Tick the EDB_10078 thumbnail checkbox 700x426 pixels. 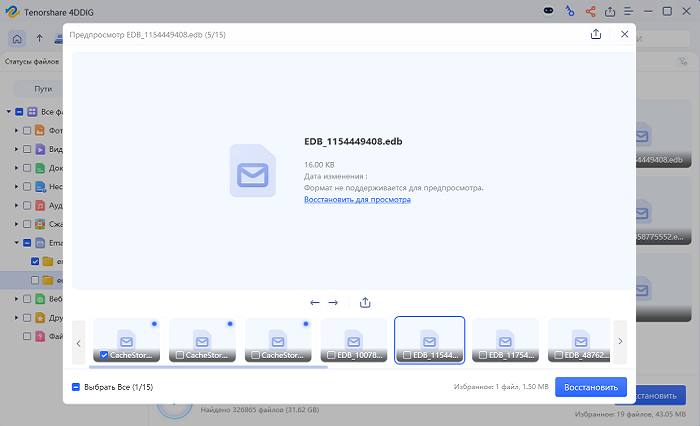click(331, 355)
